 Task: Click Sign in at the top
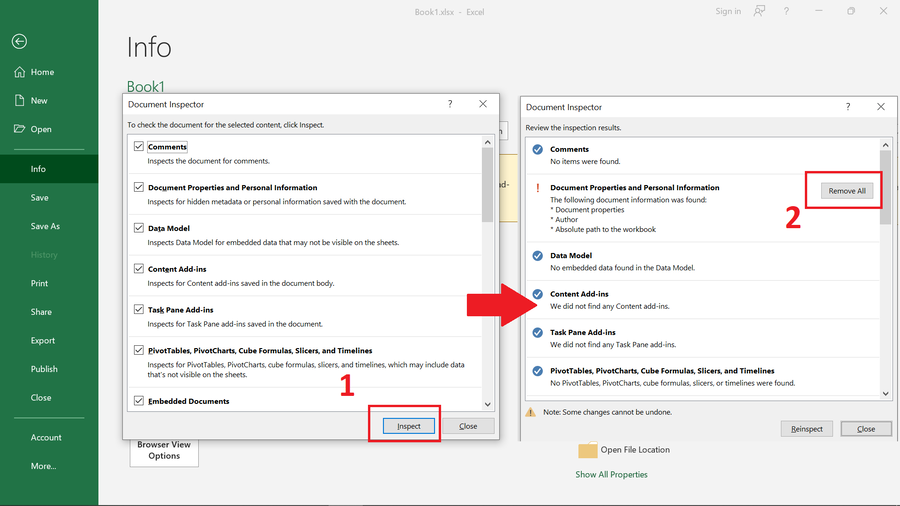coord(728,11)
